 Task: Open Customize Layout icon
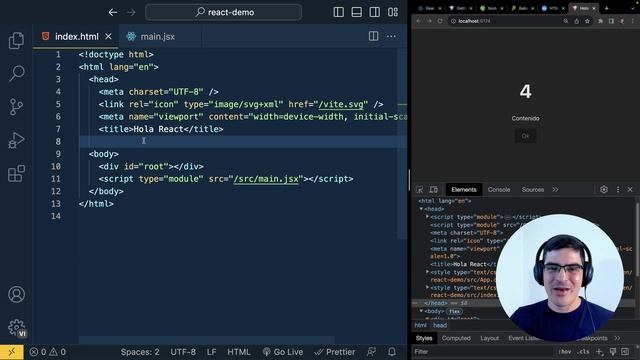click(393, 12)
